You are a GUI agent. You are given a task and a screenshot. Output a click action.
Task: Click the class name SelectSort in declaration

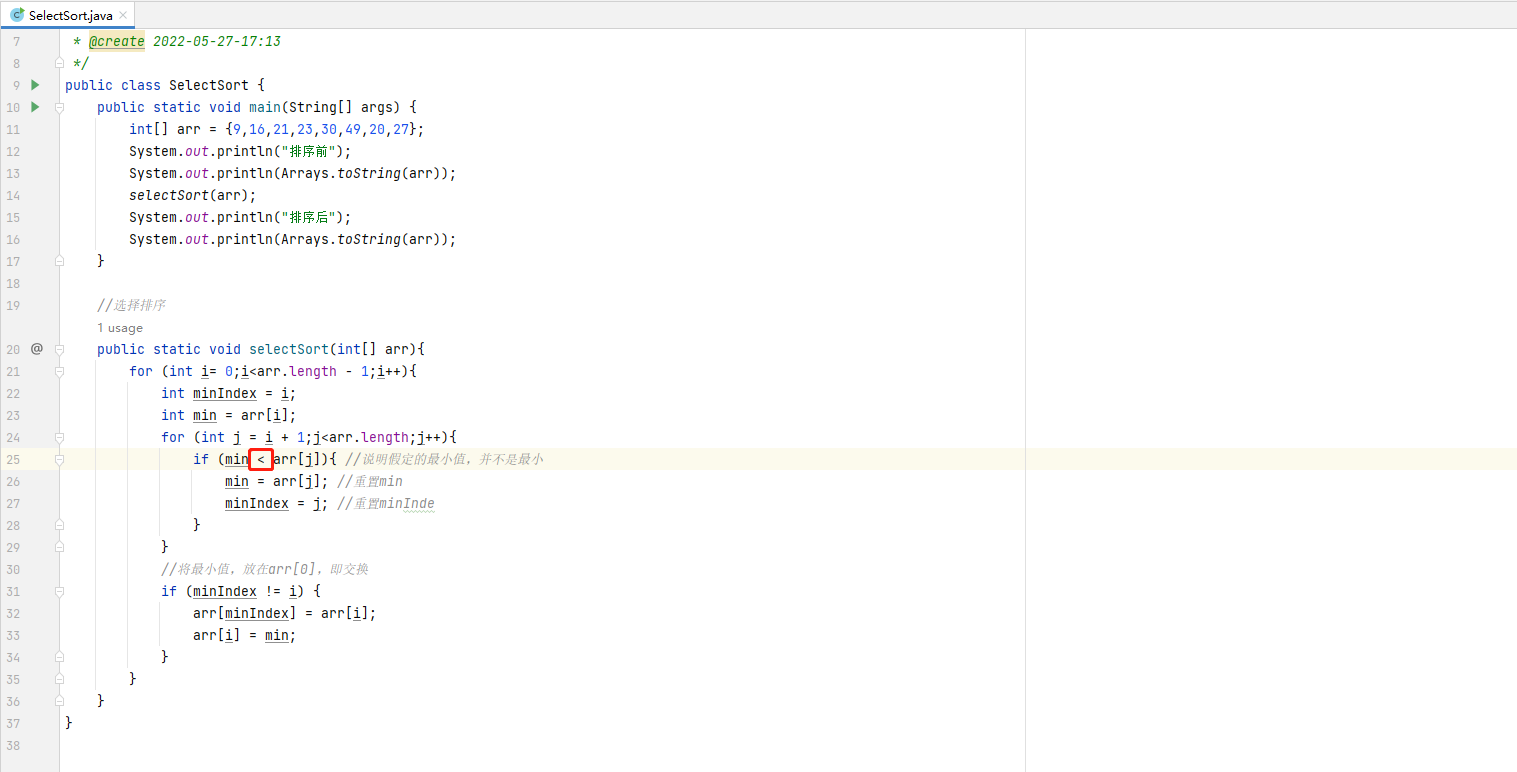tap(209, 85)
